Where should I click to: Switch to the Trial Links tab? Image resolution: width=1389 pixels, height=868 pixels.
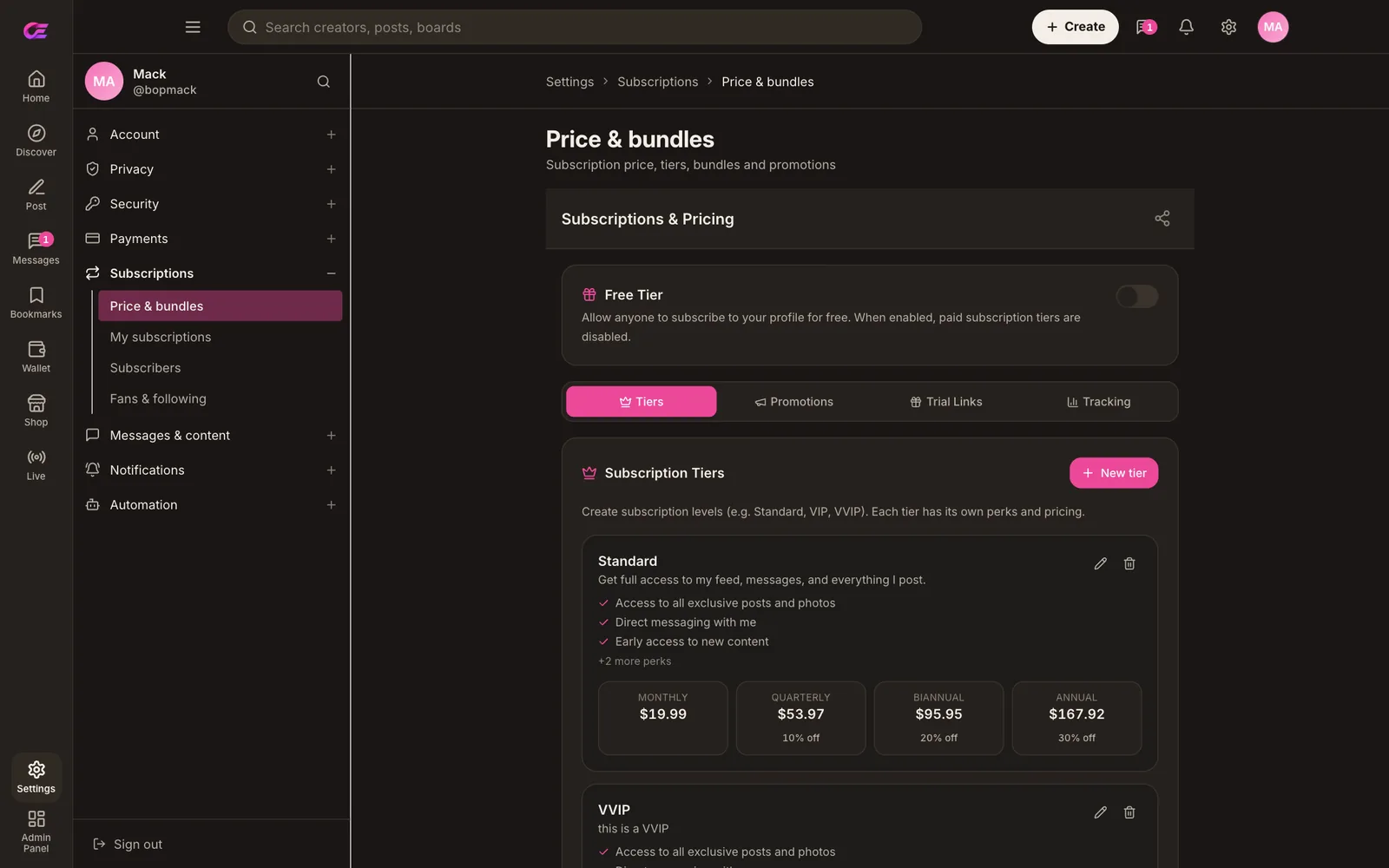tap(946, 402)
